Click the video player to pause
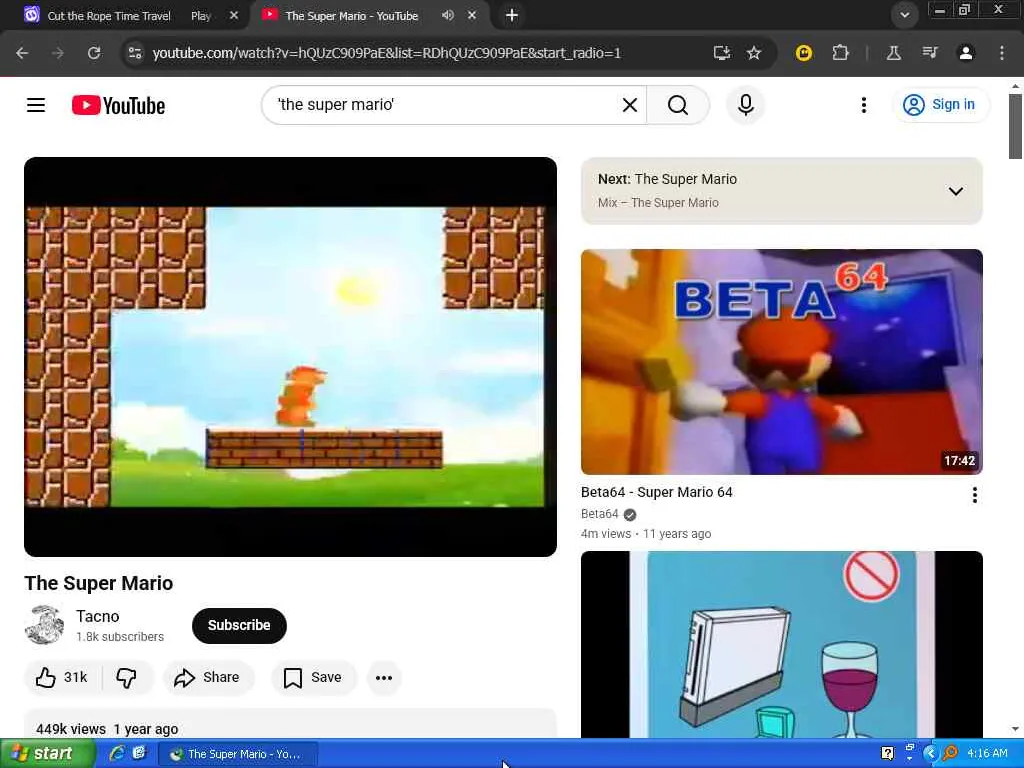 (291, 357)
